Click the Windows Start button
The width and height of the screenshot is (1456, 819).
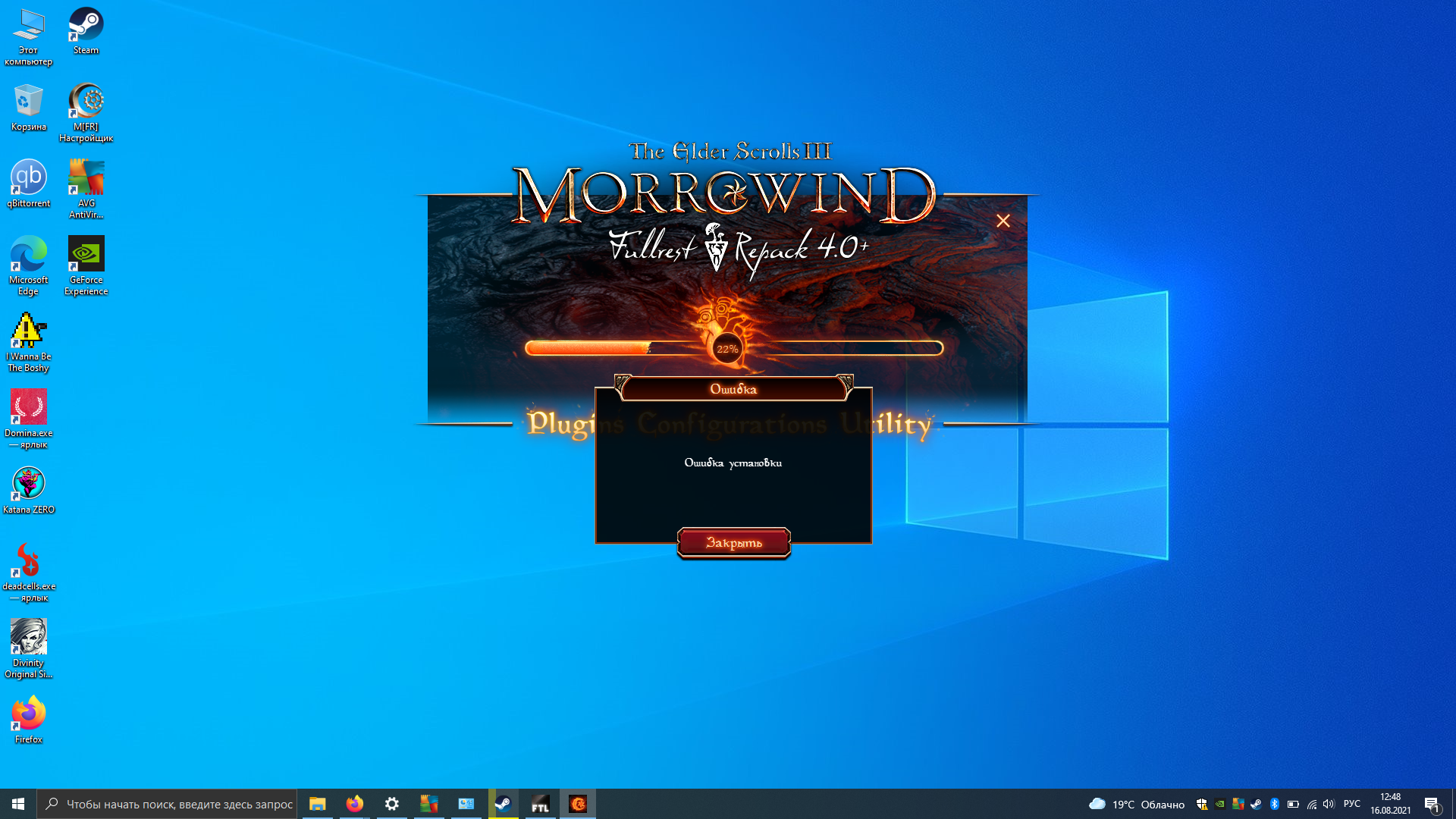click(18, 804)
